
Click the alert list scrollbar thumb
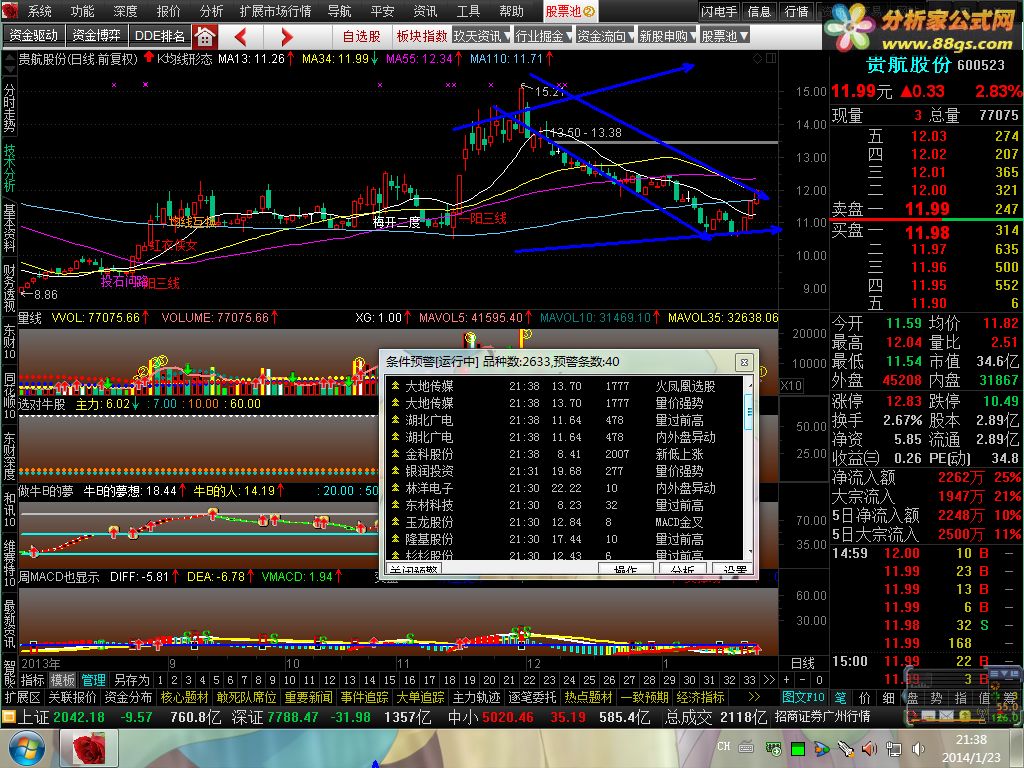pyautogui.click(x=749, y=411)
